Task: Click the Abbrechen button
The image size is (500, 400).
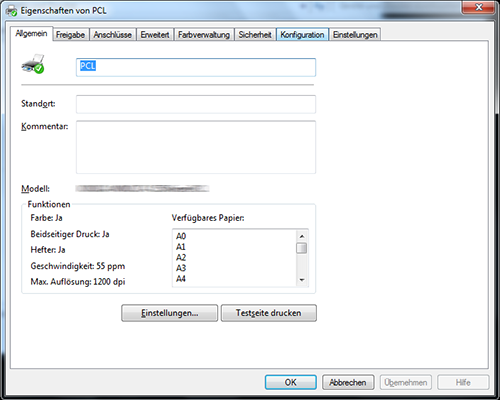Action: point(348,382)
